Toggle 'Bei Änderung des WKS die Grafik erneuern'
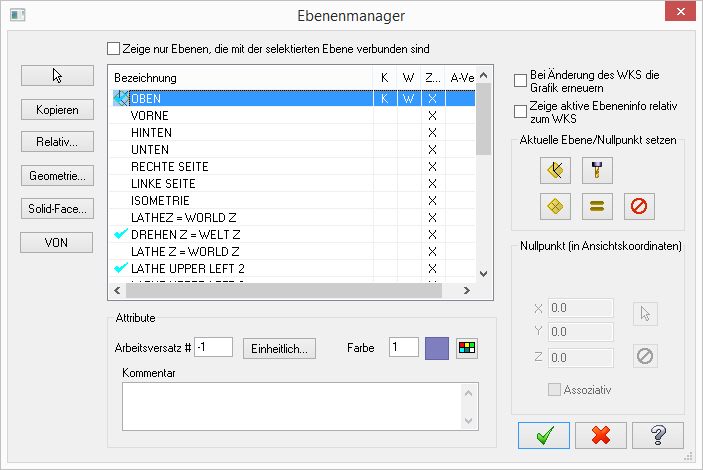 [x=520, y=81]
